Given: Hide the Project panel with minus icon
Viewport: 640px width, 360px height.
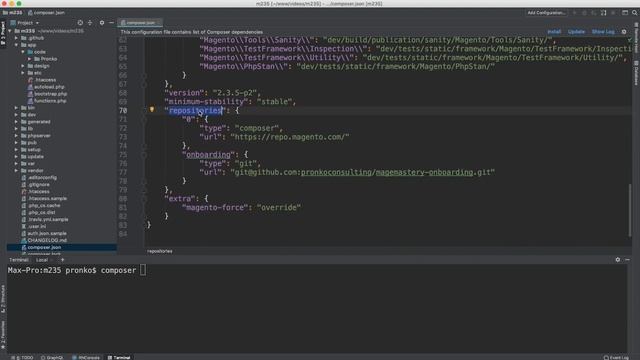Looking at the screenshot, I should (x=111, y=23).
